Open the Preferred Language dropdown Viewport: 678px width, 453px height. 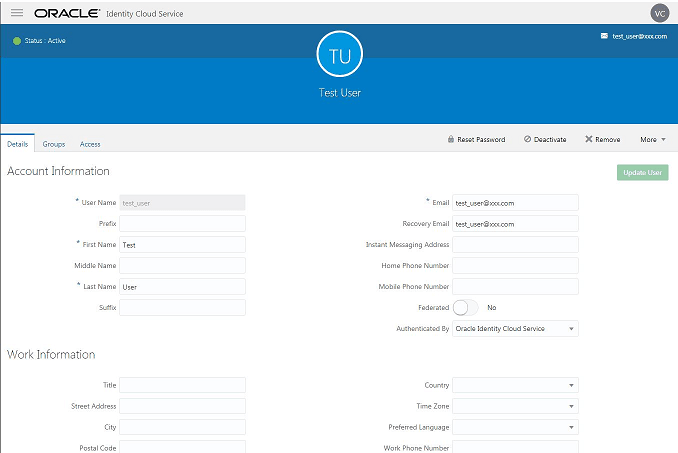(515, 427)
